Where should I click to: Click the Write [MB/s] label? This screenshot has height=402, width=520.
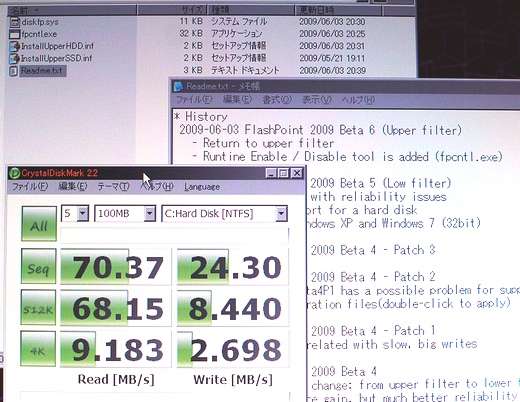(233, 379)
